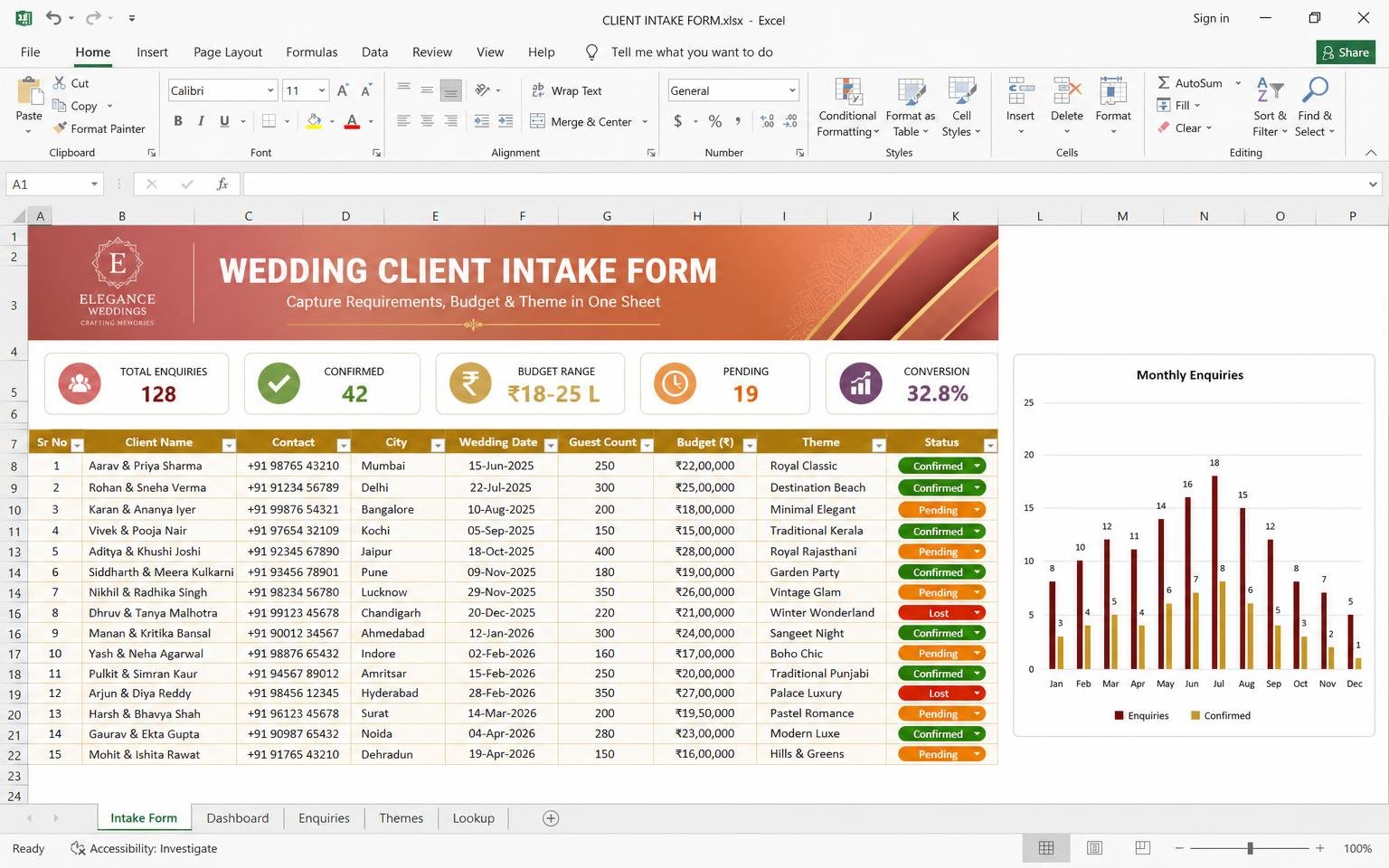Expand the formula bar
The image size is (1389, 868).
[1373, 184]
